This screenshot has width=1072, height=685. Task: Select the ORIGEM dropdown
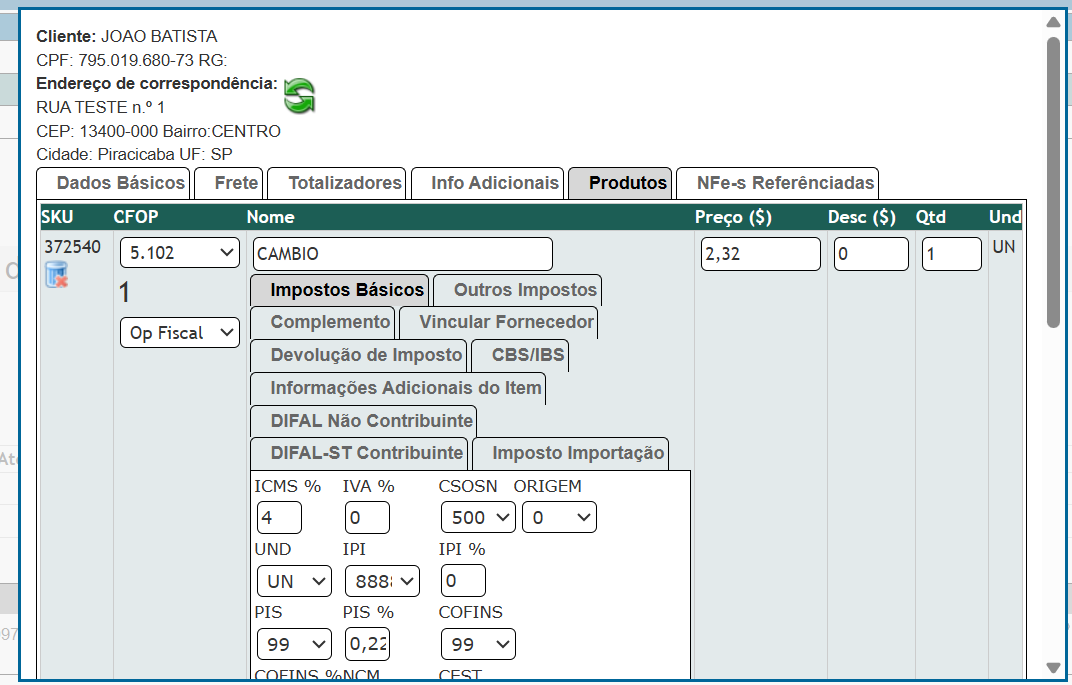click(x=559, y=517)
